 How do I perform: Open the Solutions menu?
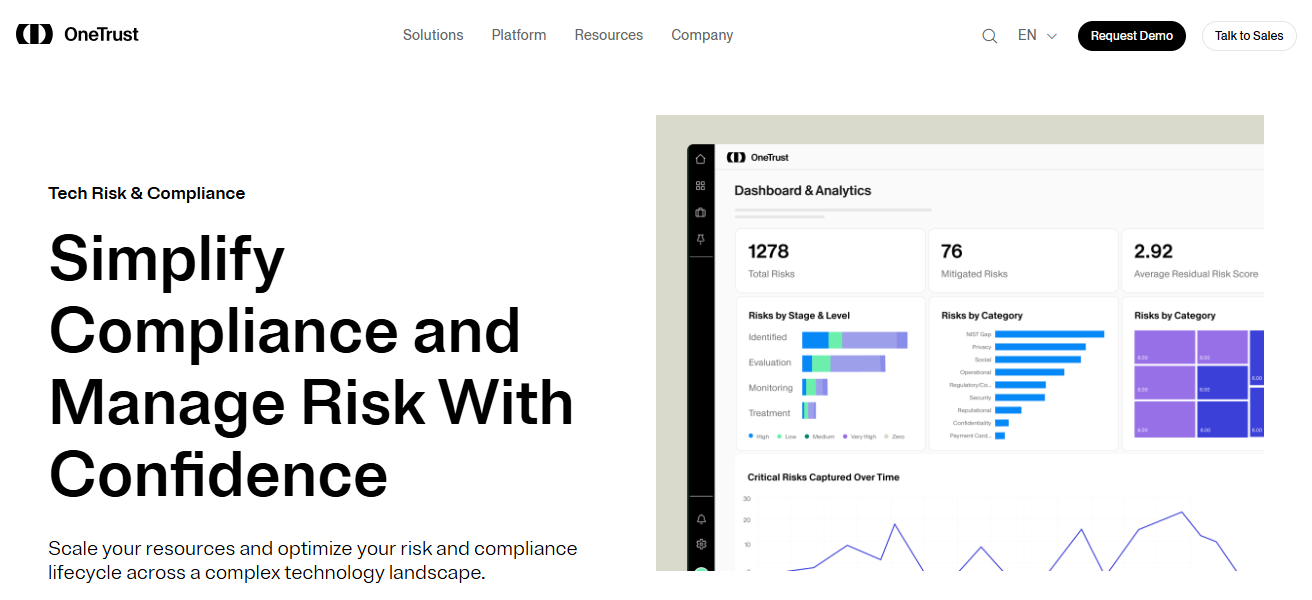coord(433,35)
